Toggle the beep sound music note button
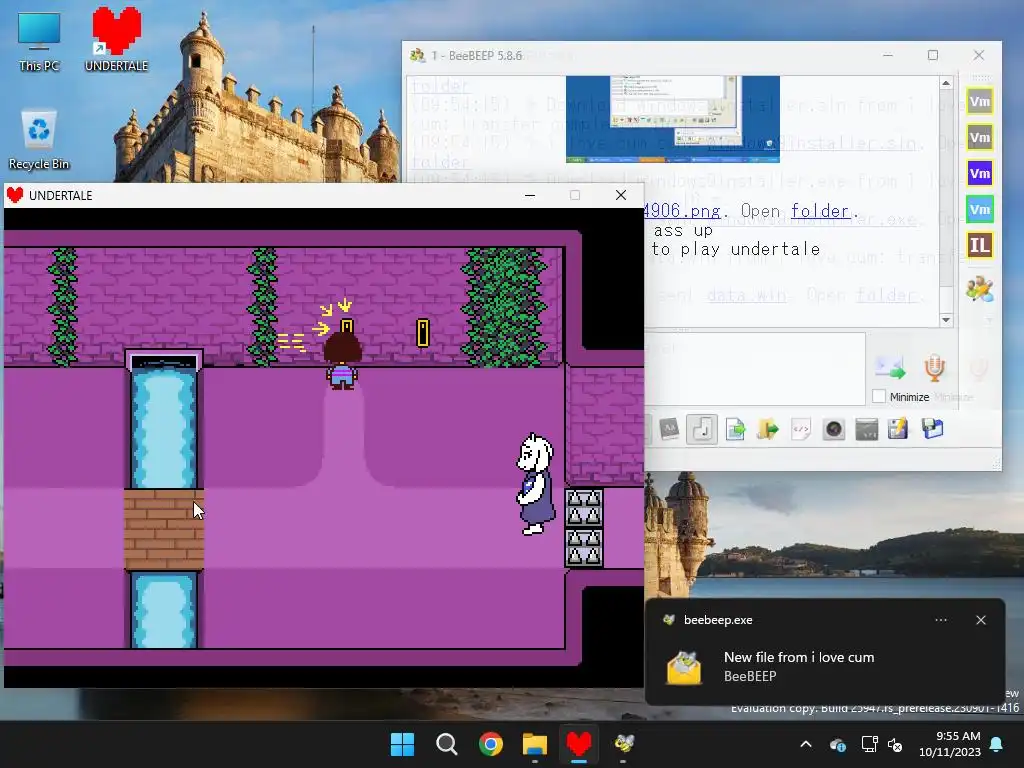Screen dimensions: 1024x768 click(702, 430)
